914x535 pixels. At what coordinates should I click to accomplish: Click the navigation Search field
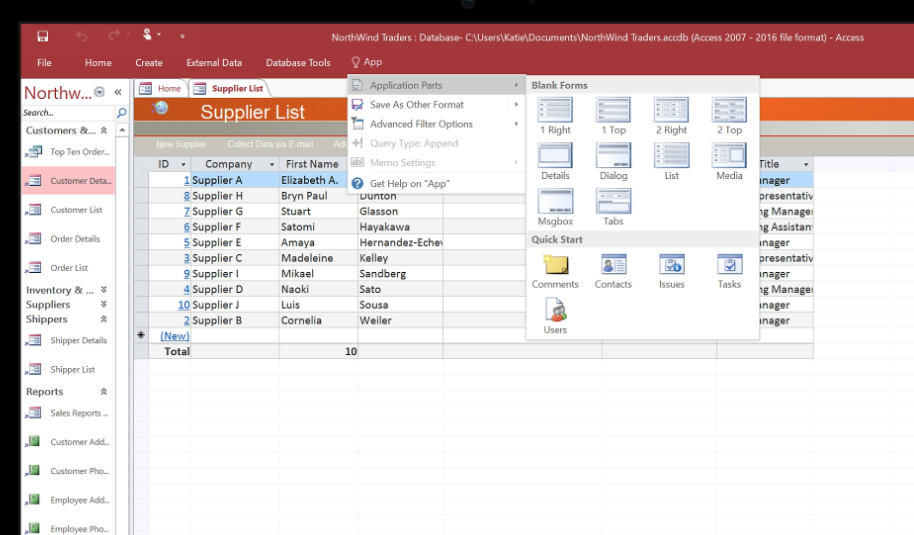tap(68, 112)
